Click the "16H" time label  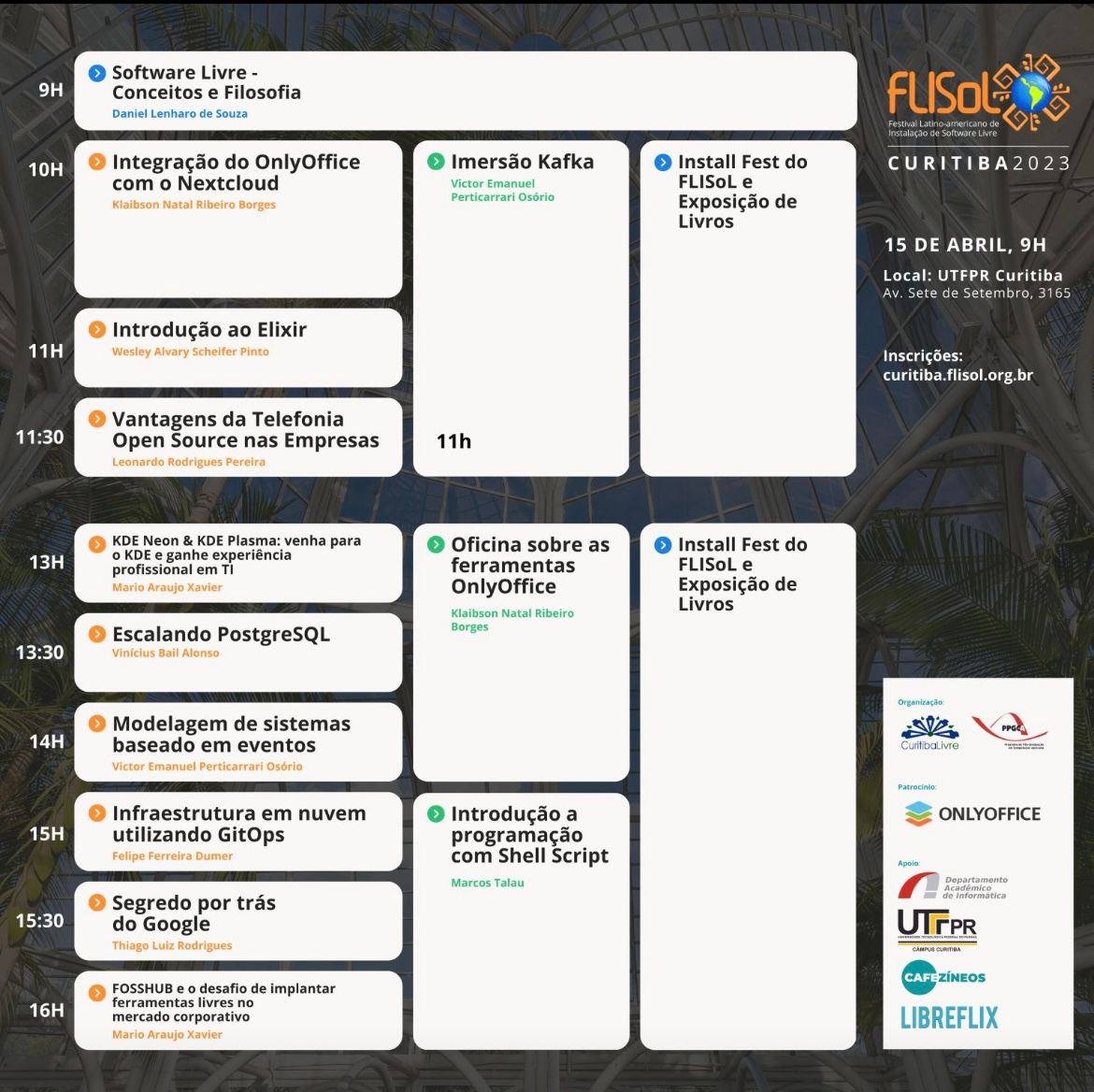point(46,1011)
